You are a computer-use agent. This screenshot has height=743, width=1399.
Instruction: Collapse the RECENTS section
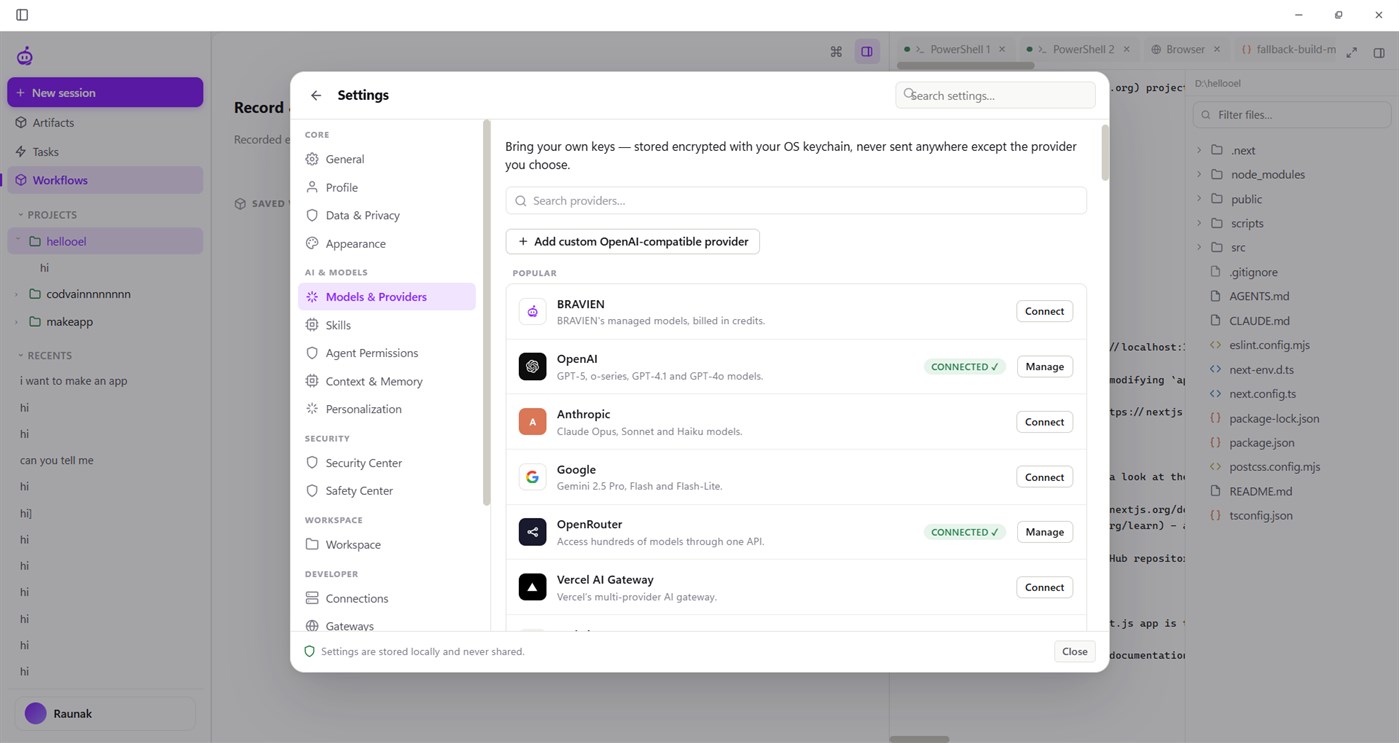(20, 355)
